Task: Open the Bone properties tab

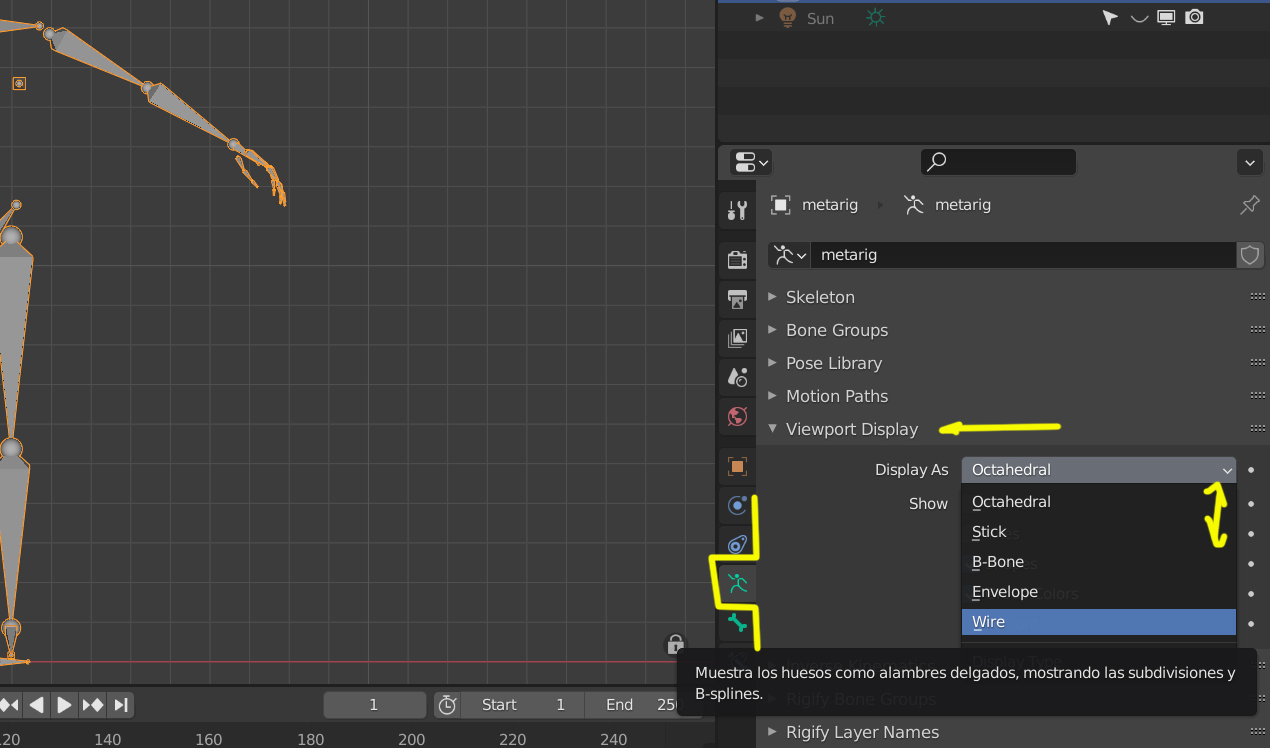Action: click(x=737, y=622)
